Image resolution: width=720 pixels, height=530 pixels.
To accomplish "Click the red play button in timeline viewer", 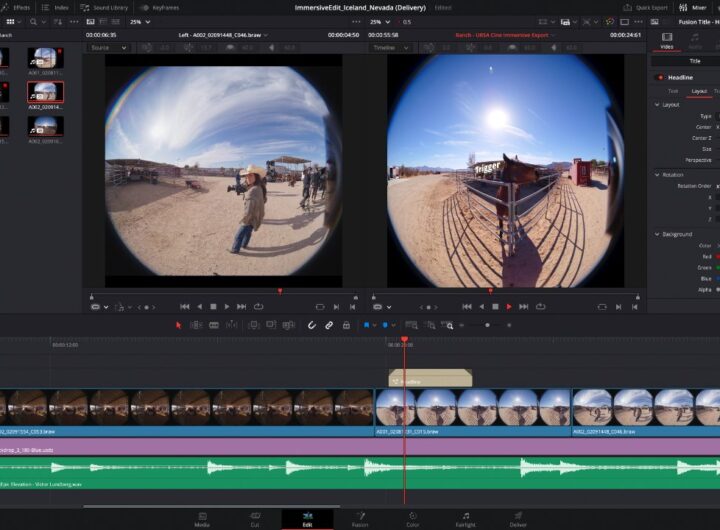I will coord(509,306).
